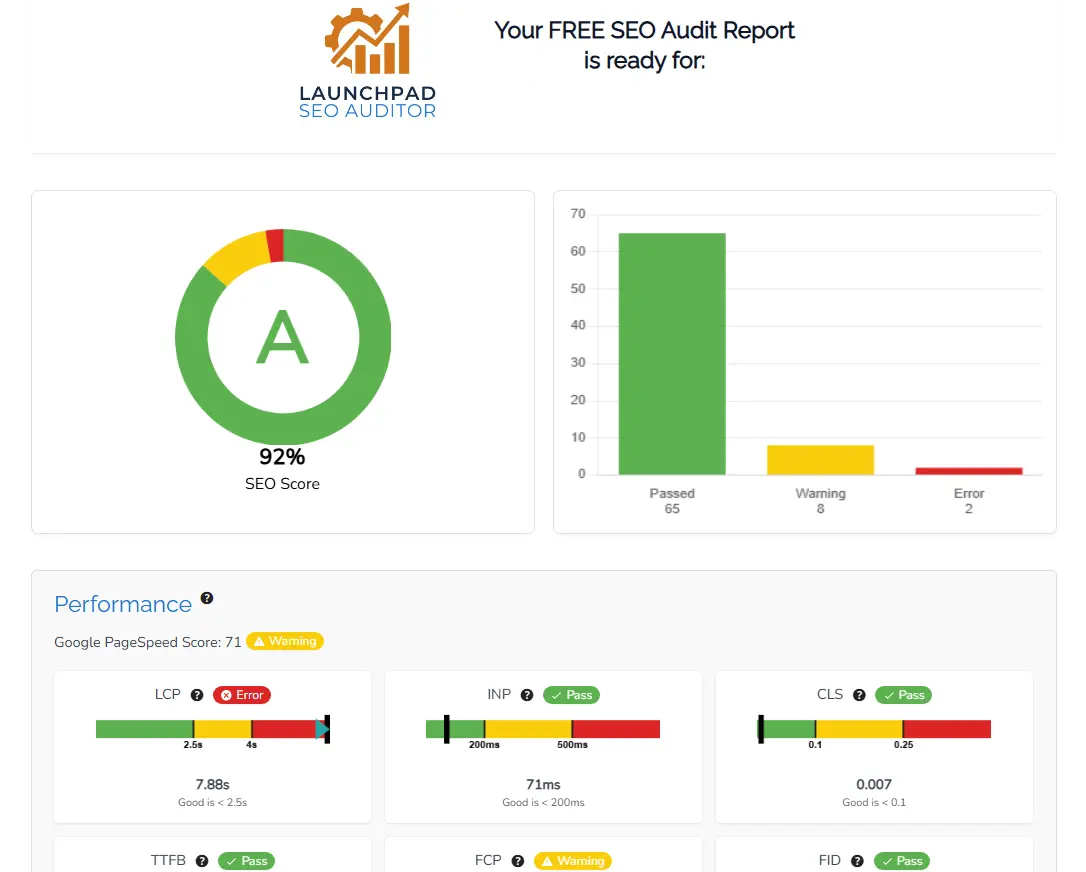The height and width of the screenshot is (872, 1086).
Task: Click the CLS metric help icon
Action: coord(860,695)
